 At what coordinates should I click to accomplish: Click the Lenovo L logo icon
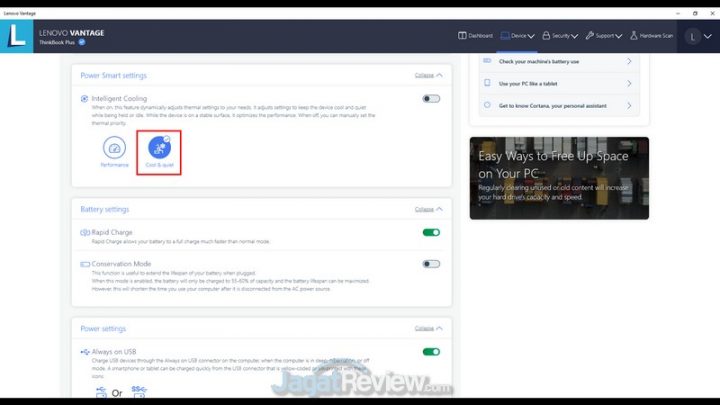(17, 36)
